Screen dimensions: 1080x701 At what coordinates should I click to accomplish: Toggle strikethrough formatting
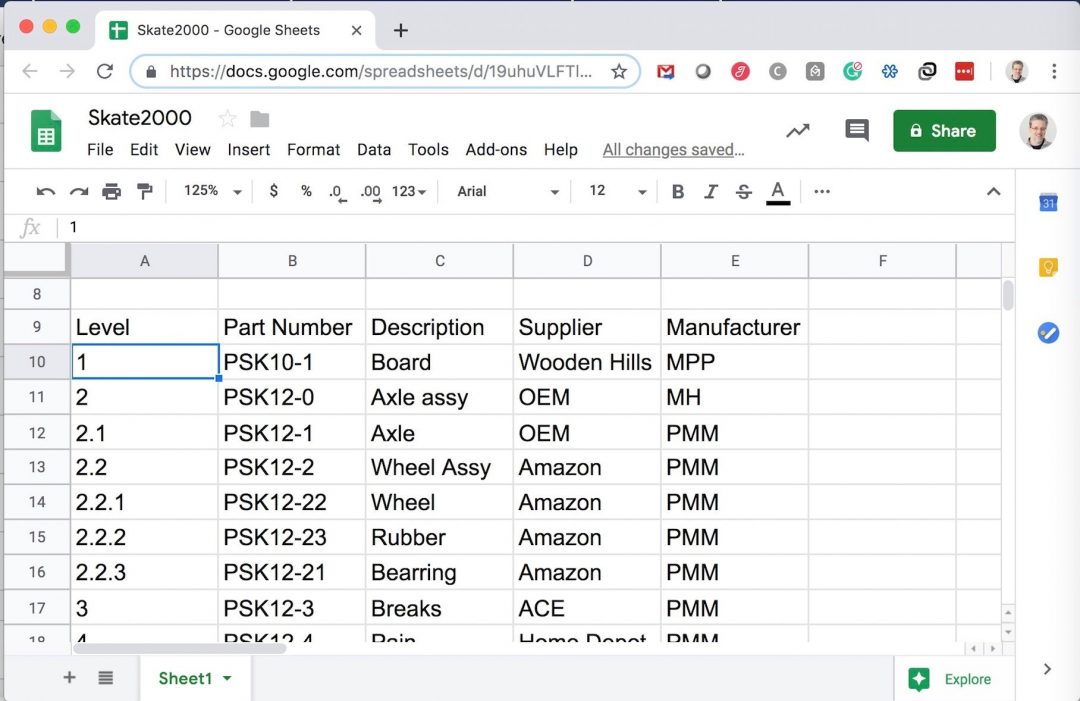tap(744, 191)
